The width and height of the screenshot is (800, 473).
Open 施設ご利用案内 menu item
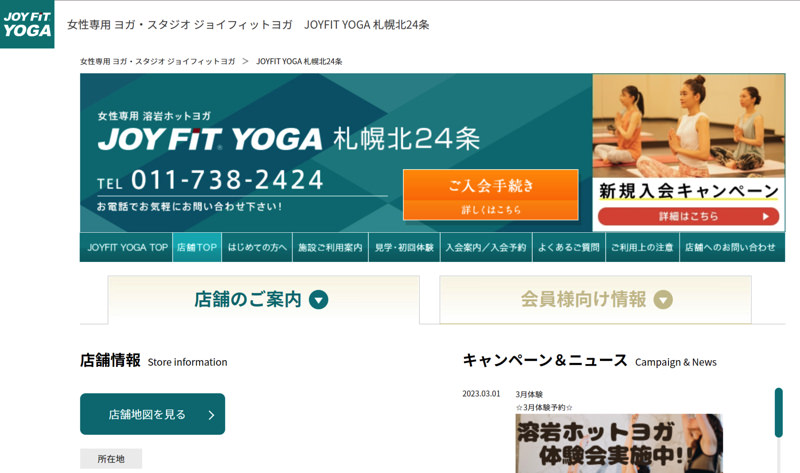point(330,247)
